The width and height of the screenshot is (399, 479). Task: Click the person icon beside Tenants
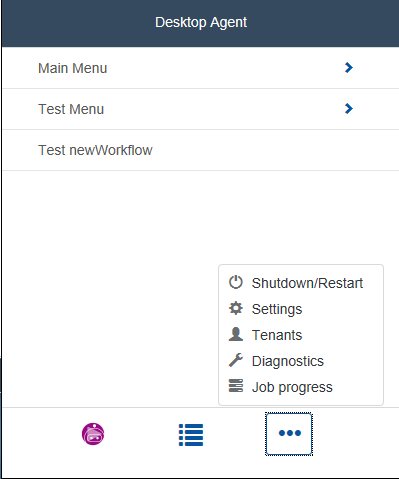click(236, 334)
